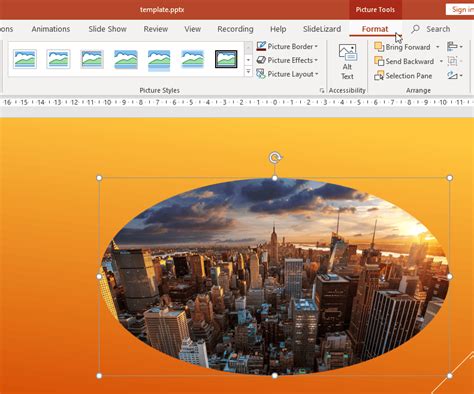
Task: Apply the fifth picture style thumbnail
Action: click(x=159, y=59)
